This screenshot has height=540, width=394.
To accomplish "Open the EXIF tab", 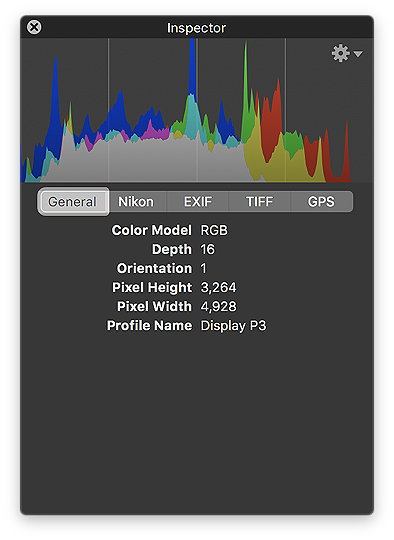I will tap(198, 202).
